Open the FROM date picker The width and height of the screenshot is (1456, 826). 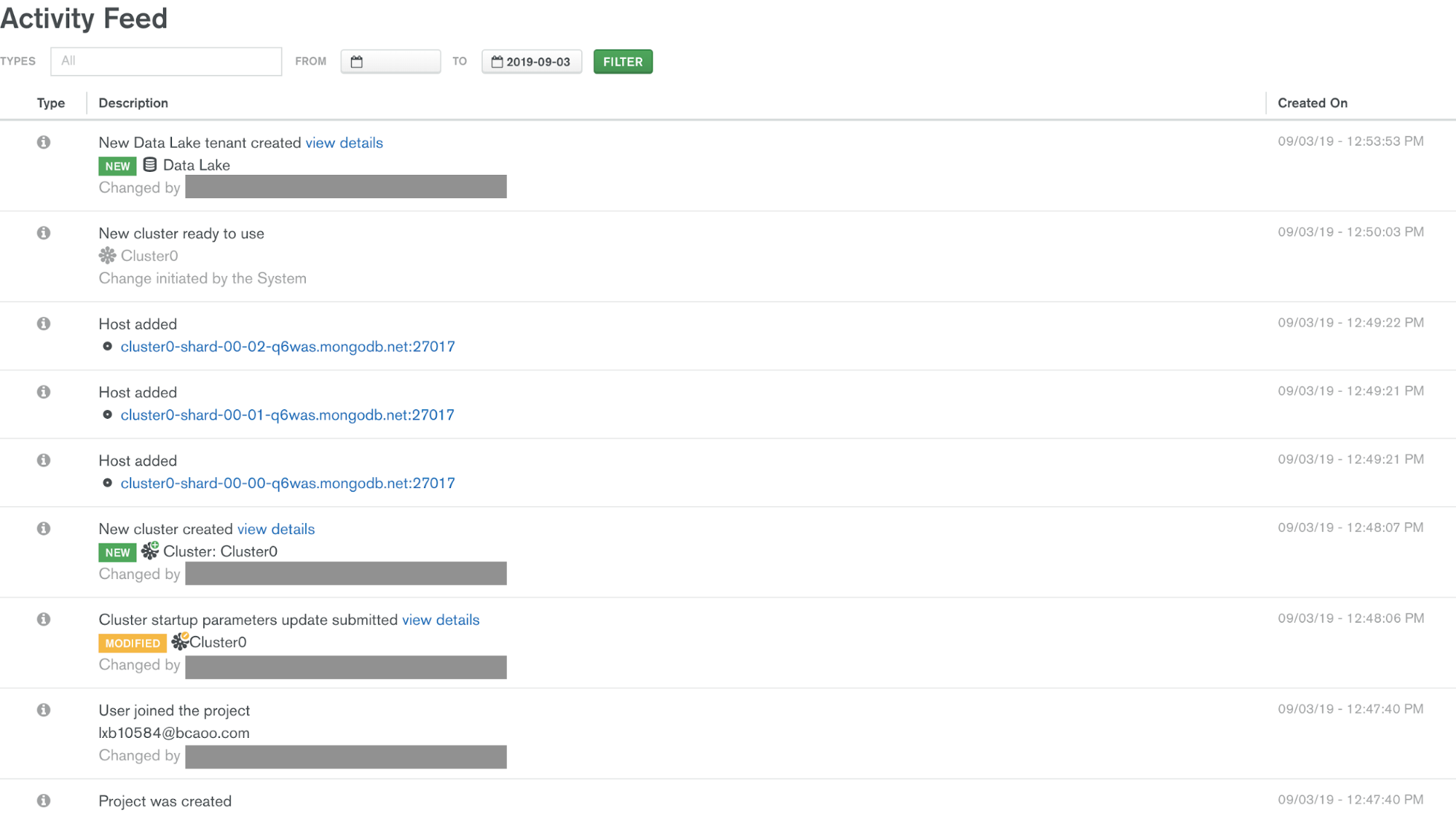coord(390,62)
